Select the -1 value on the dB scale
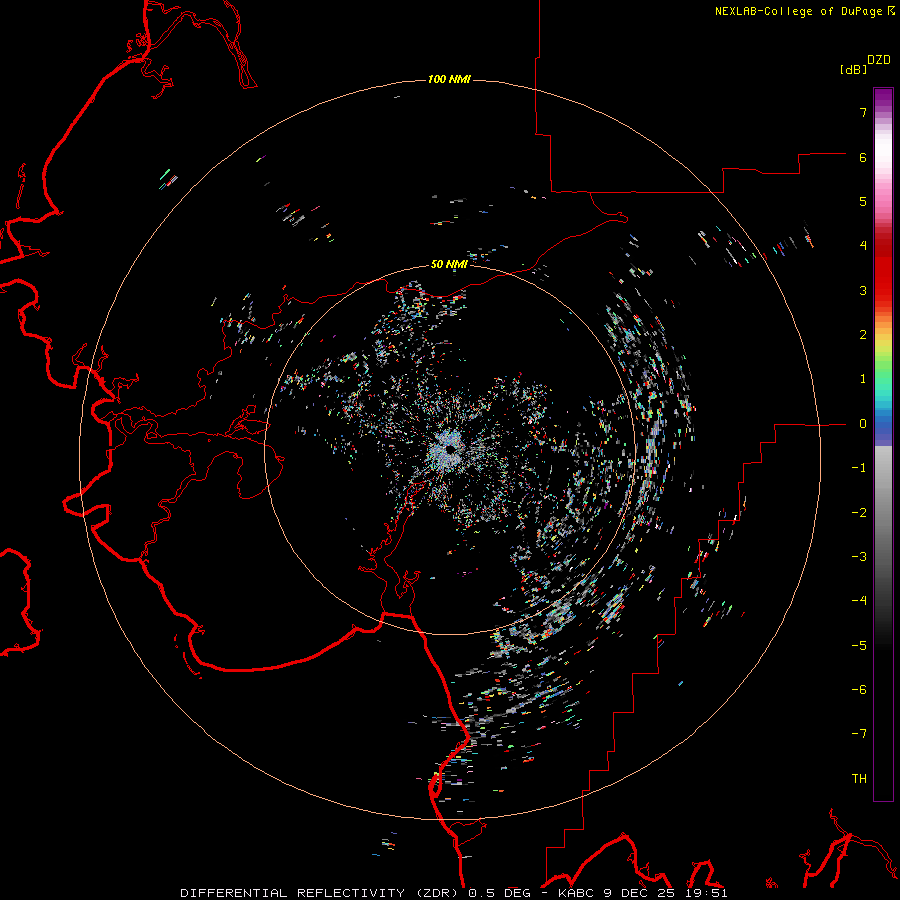Image resolution: width=900 pixels, height=900 pixels. 859,468
